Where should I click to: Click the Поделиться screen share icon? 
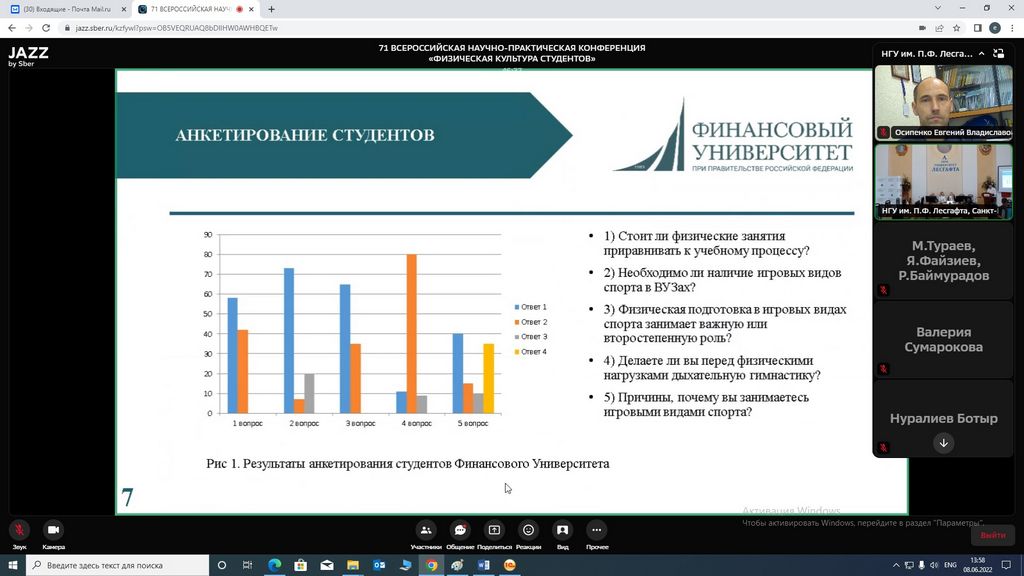tap(494, 530)
